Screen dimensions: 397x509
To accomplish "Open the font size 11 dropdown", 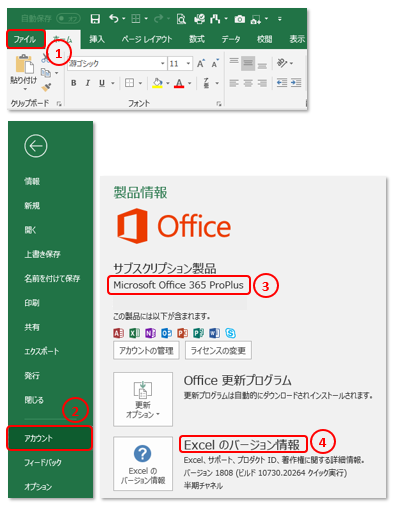I will (x=188, y=63).
